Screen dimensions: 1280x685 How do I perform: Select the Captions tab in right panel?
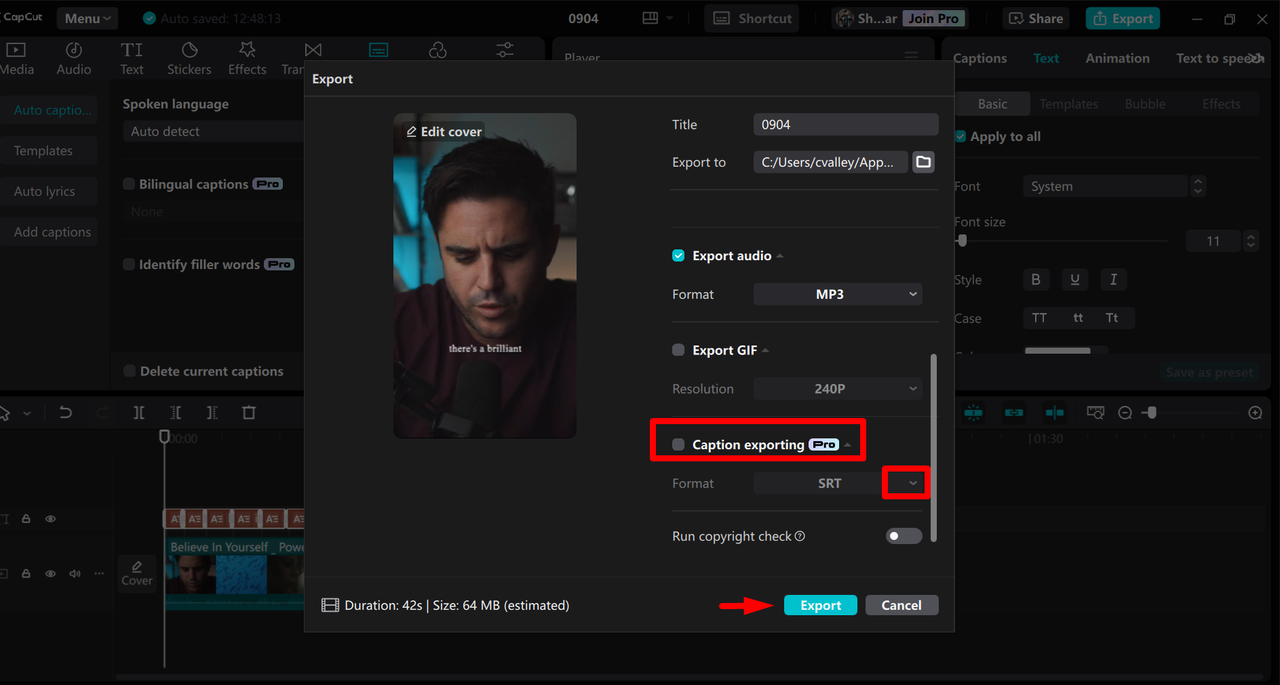980,58
